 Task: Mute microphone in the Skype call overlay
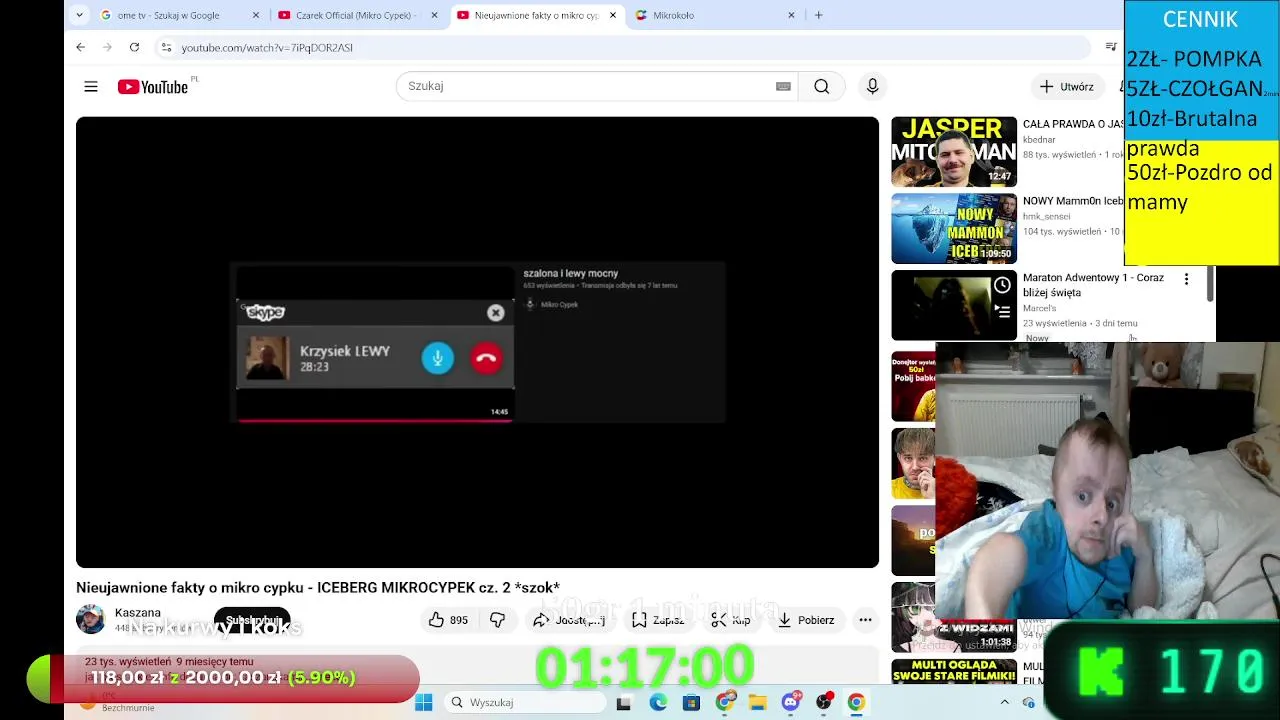point(437,358)
